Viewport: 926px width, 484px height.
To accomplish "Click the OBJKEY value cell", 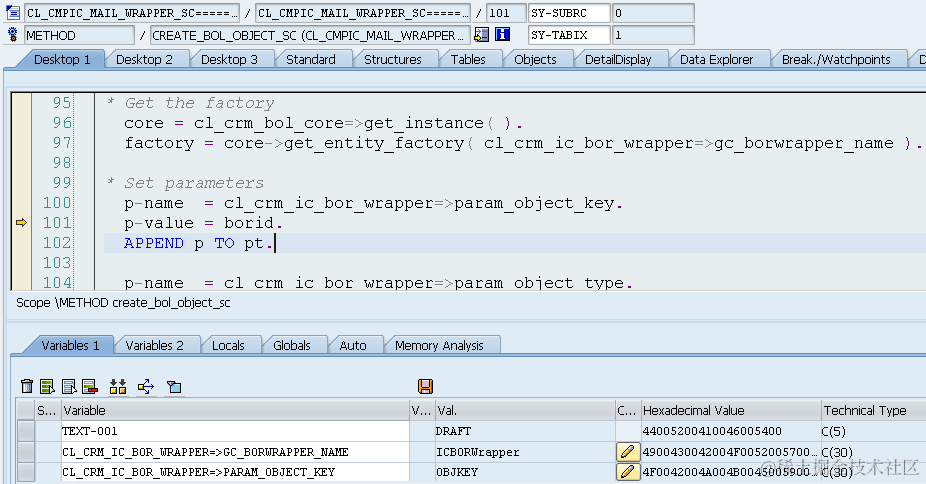I will 525,472.
